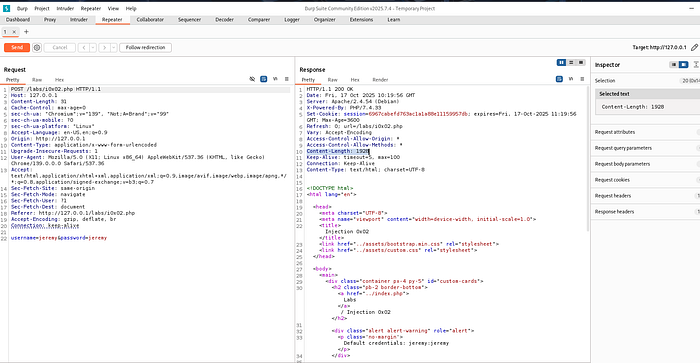Click the request body username=jeremy&password=jeremy line
This screenshot has height=363, width=700.
click(x=59, y=238)
